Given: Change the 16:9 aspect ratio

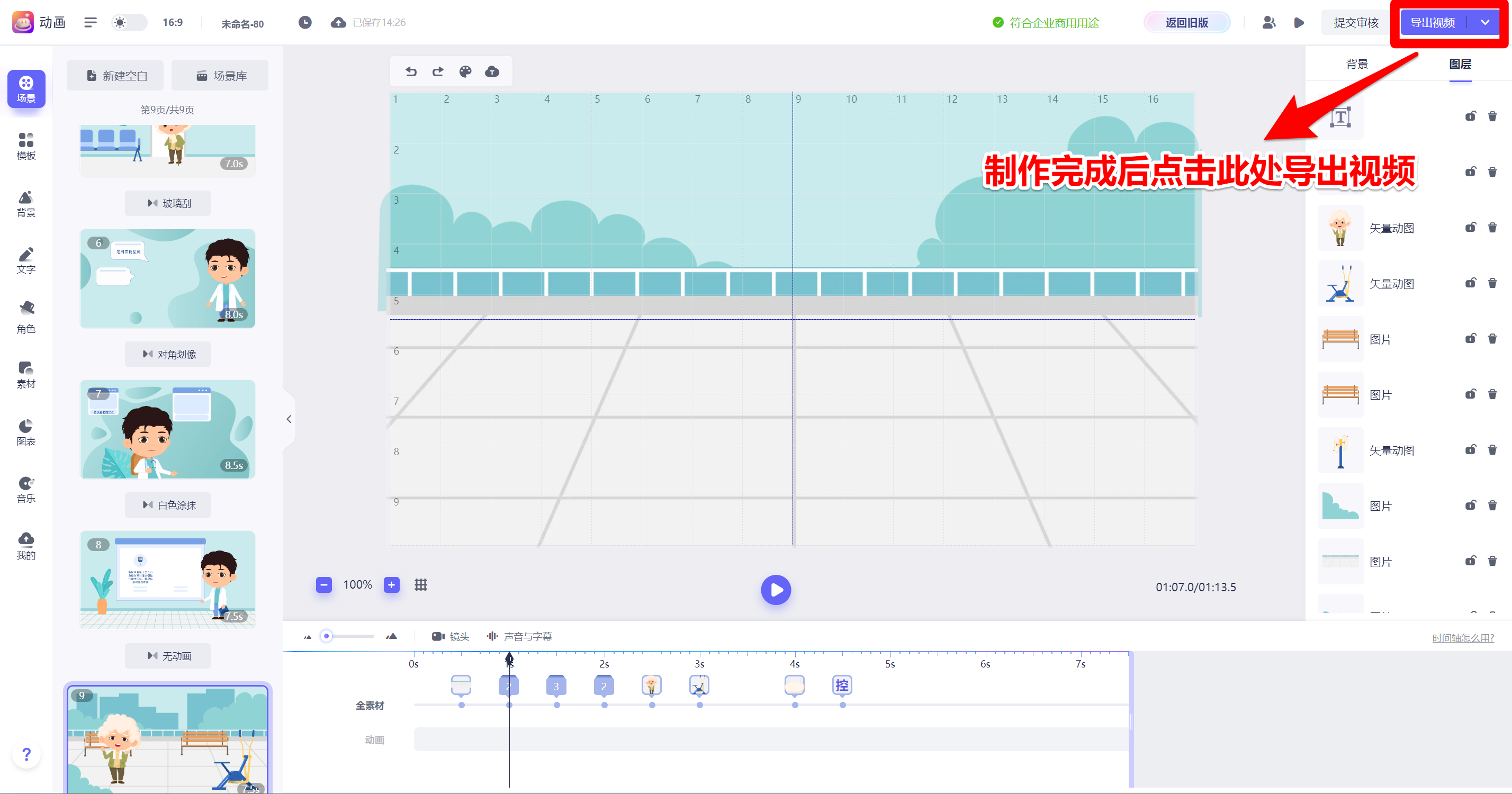Looking at the screenshot, I should coord(173,22).
